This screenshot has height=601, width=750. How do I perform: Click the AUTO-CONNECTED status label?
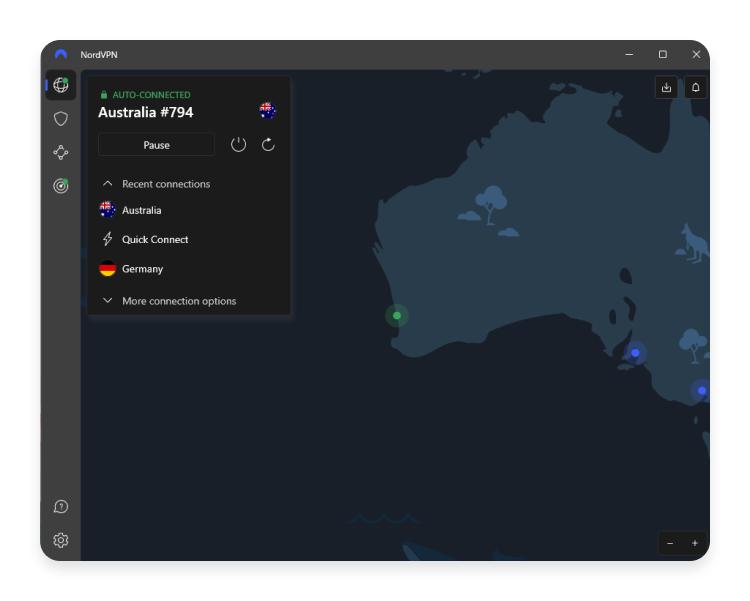click(151, 95)
